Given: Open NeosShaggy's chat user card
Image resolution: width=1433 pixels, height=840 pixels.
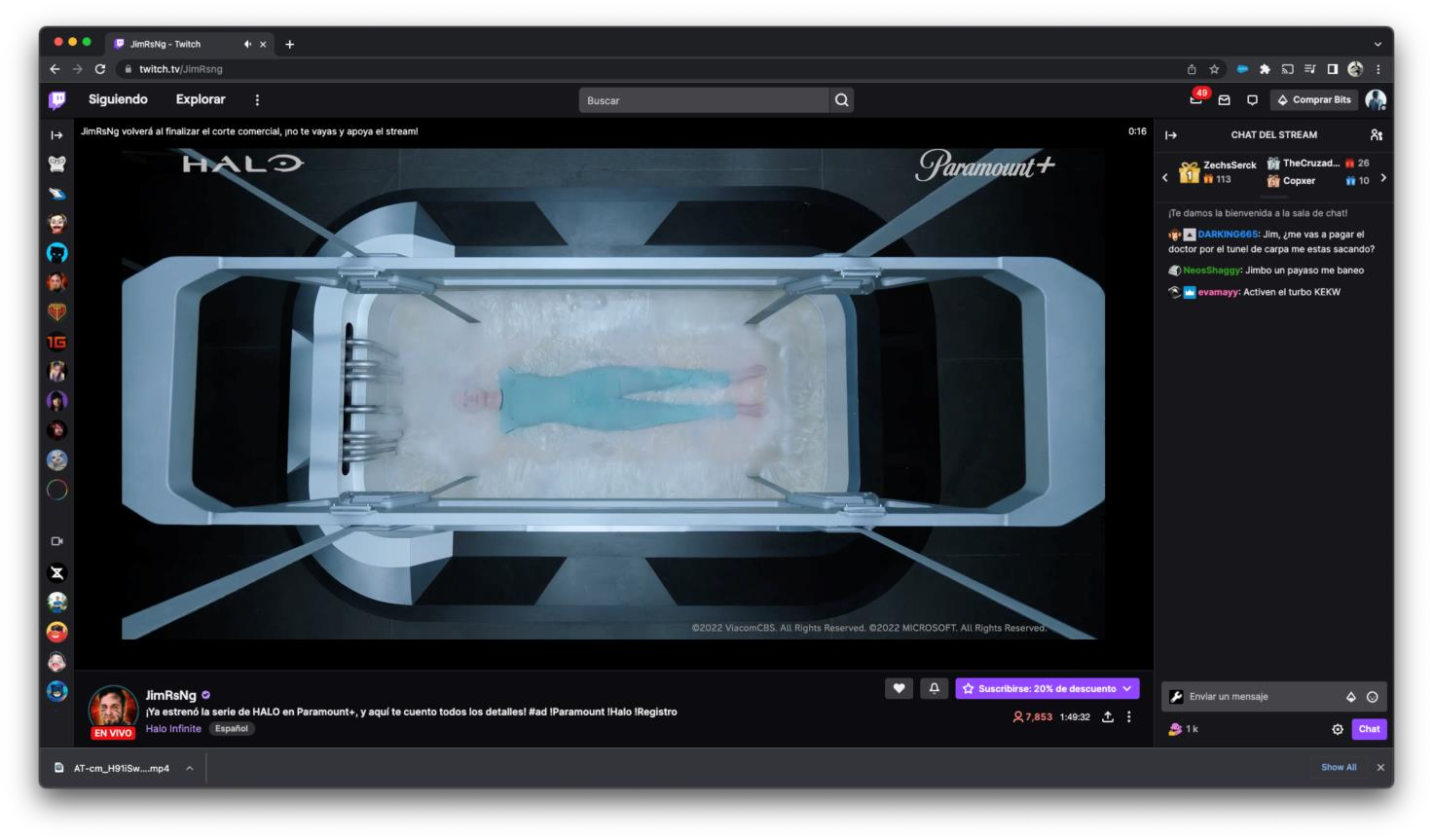Looking at the screenshot, I should tap(1212, 271).
